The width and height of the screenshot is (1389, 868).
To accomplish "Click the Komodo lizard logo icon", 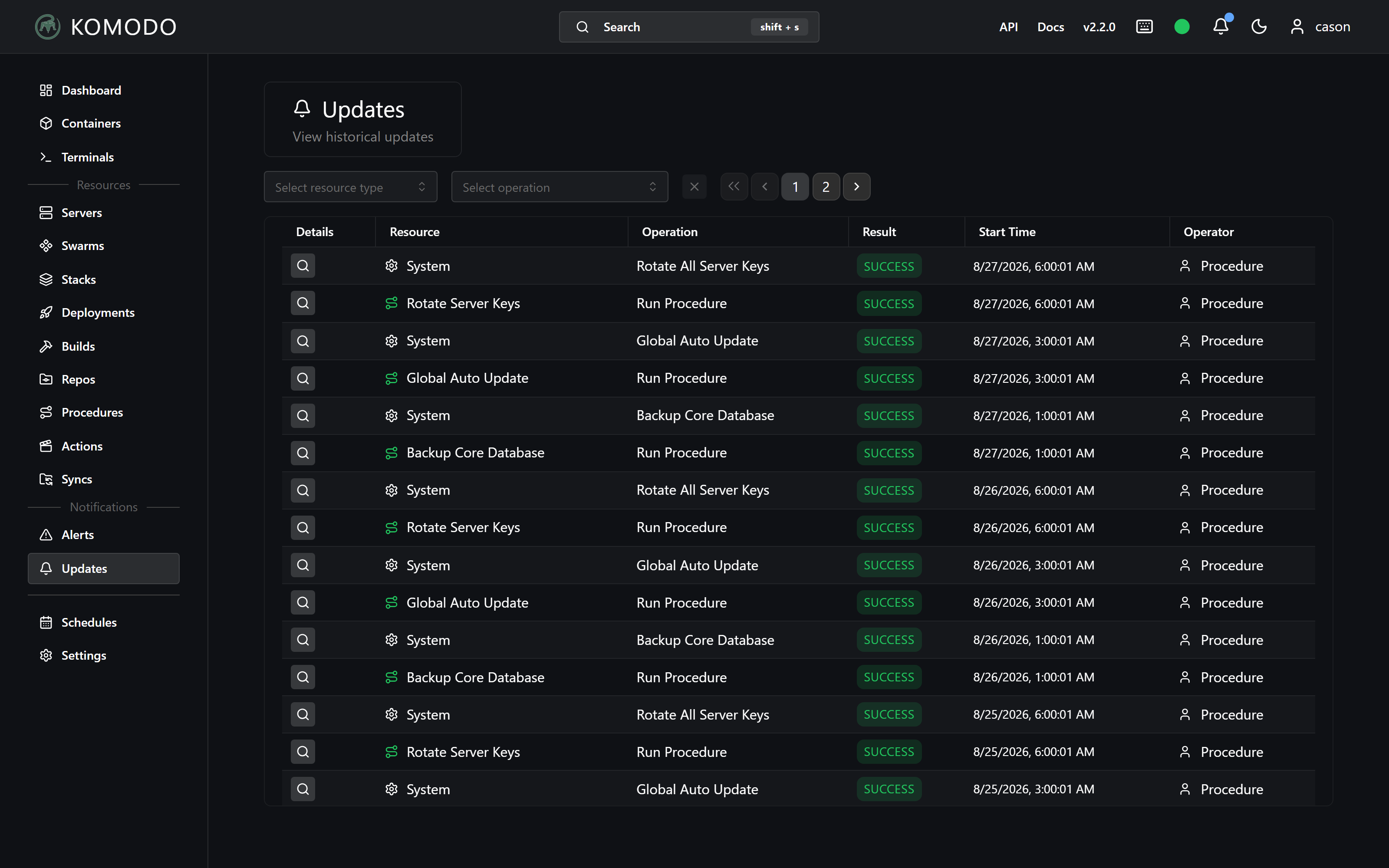I will pyautogui.click(x=48, y=27).
